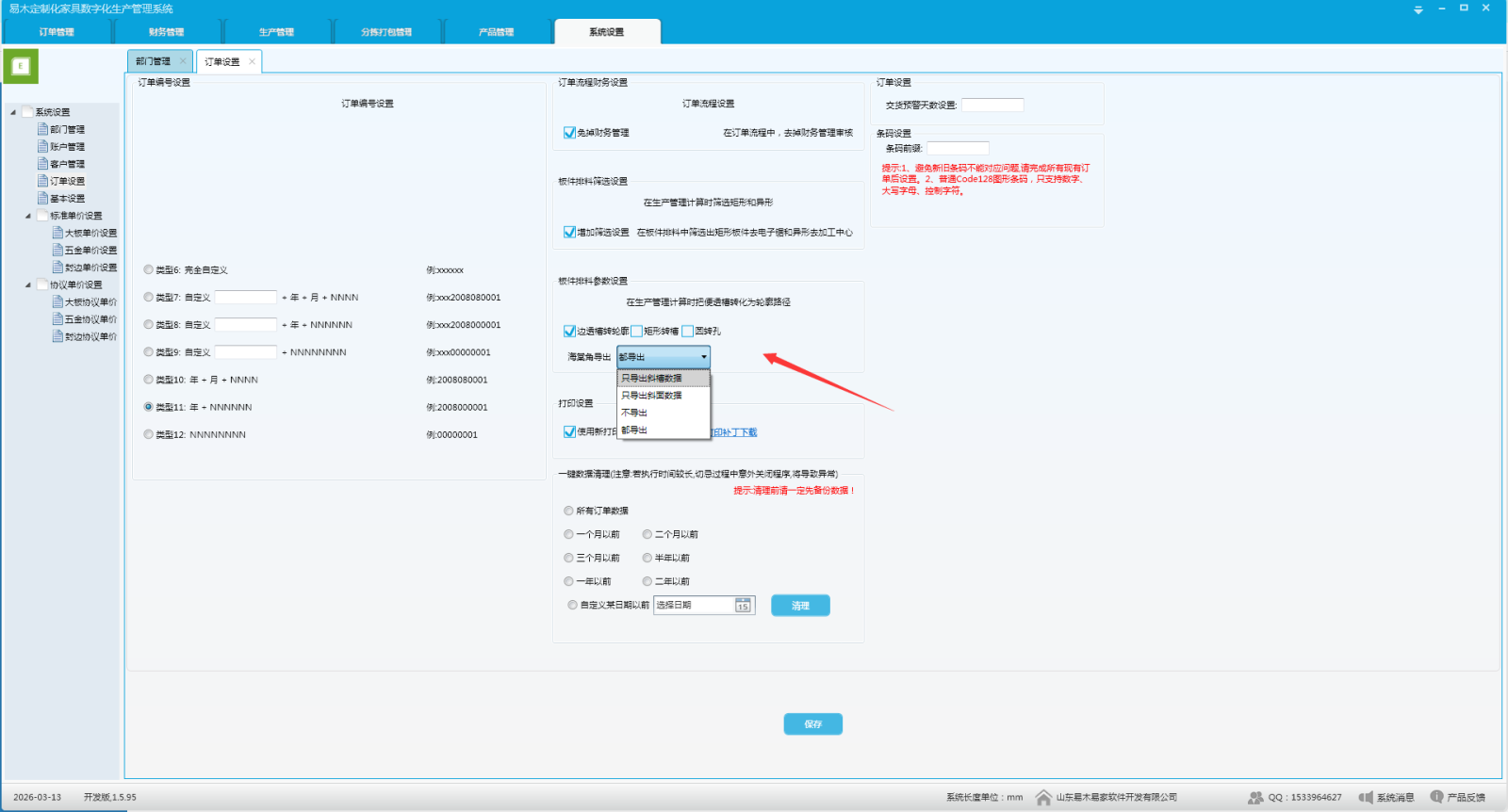Switch to the 生产管理 main tab
1508x812 pixels.
coord(276,32)
